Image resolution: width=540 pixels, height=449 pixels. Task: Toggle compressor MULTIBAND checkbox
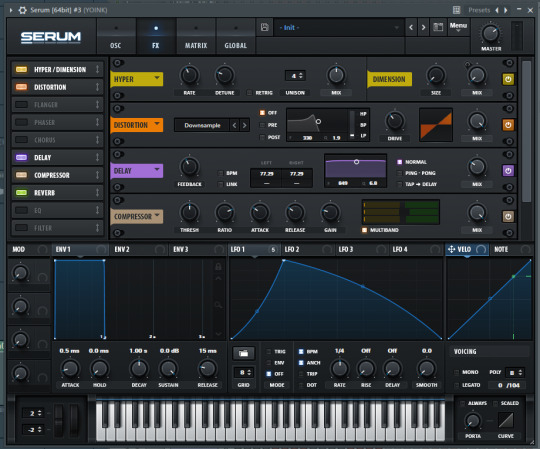364,230
